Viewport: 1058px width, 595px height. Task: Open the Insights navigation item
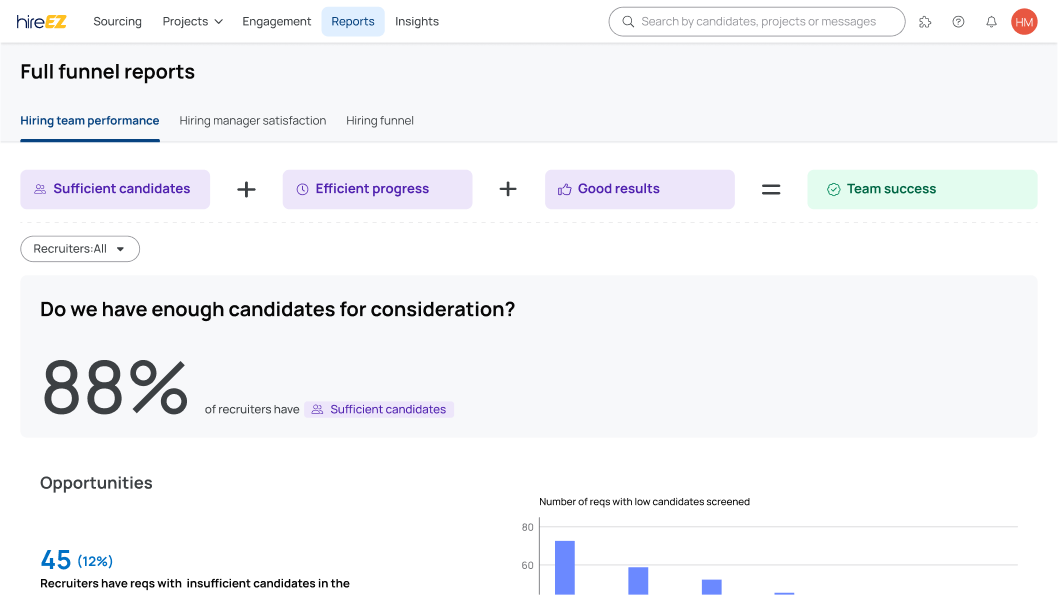(x=416, y=21)
